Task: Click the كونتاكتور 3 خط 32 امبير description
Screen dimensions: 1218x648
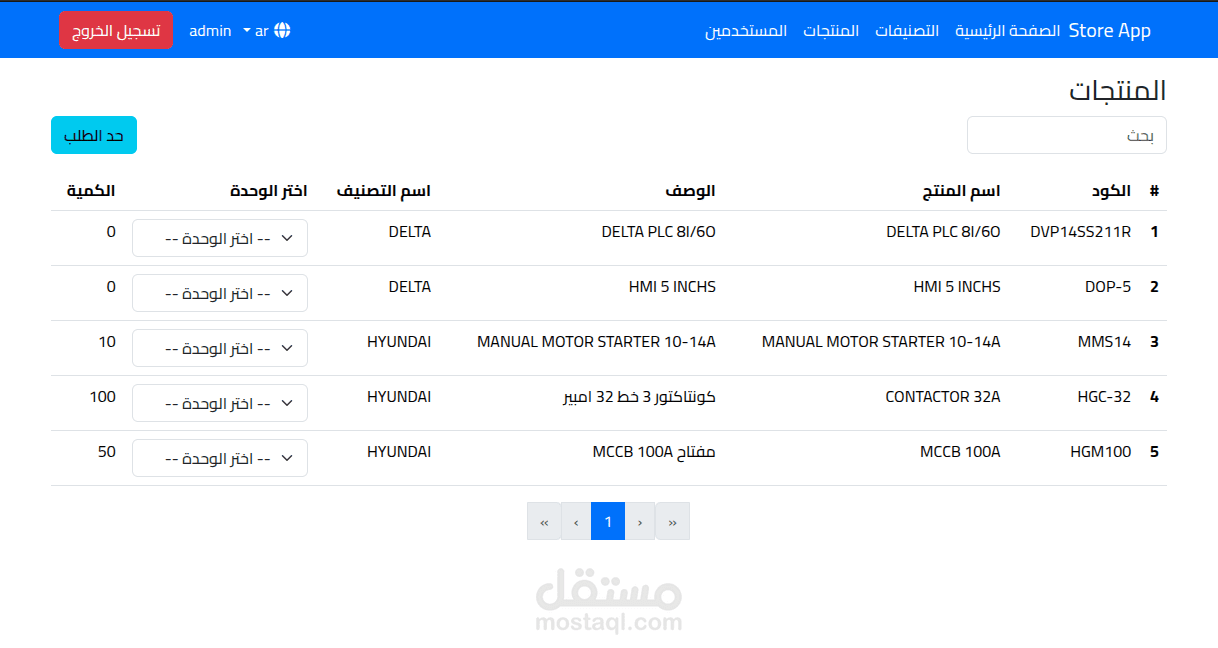Action: click(x=639, y=397)
